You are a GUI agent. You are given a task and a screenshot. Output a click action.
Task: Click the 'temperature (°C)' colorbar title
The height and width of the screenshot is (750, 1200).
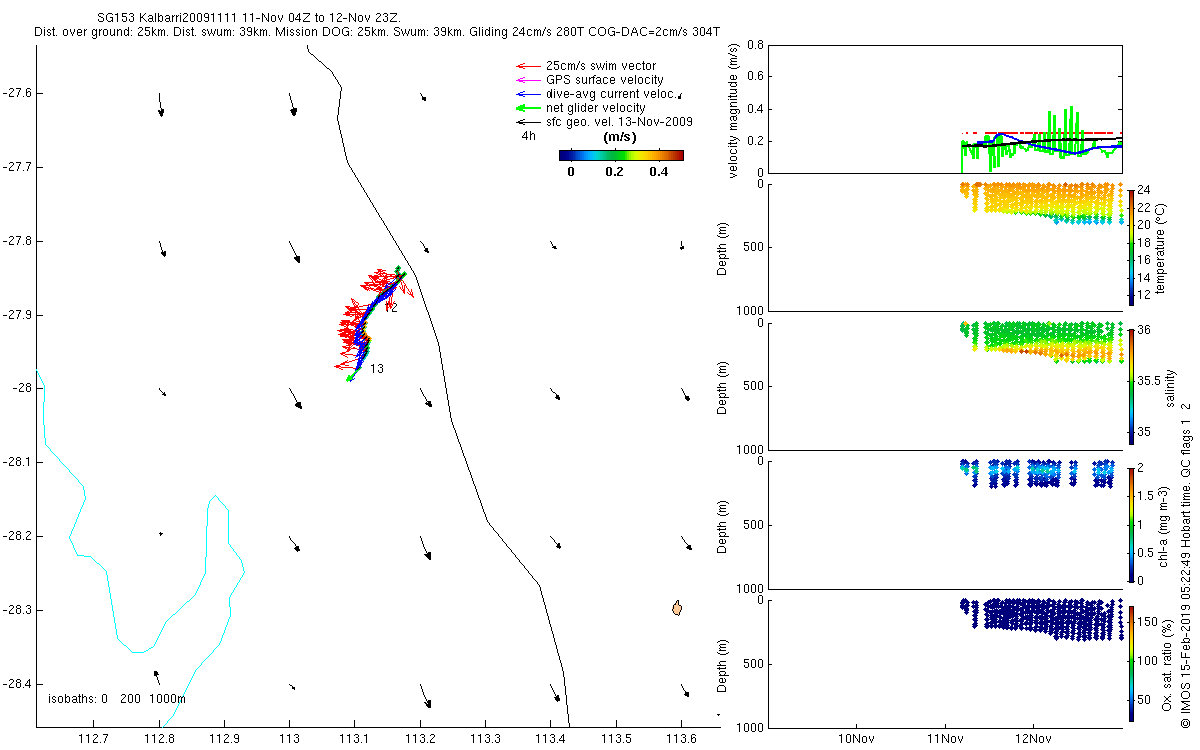[1161, 247]
